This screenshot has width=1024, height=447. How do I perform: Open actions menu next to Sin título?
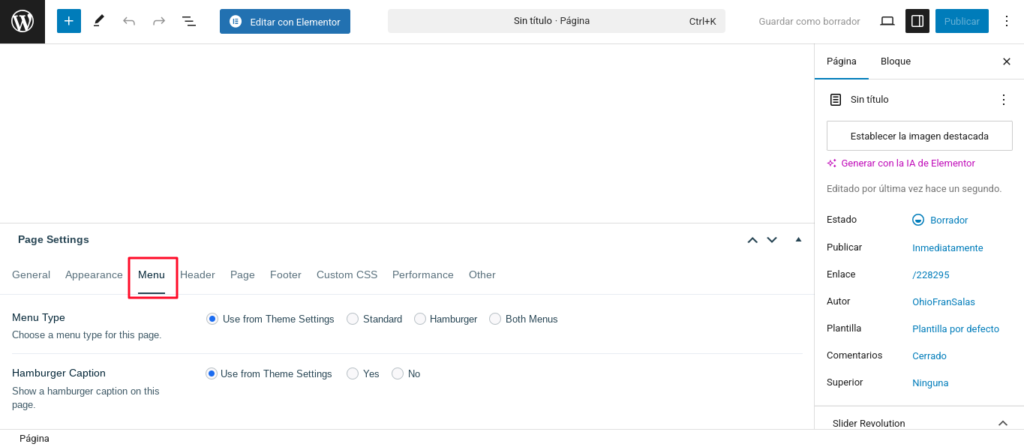click(x=1004, y=100)
